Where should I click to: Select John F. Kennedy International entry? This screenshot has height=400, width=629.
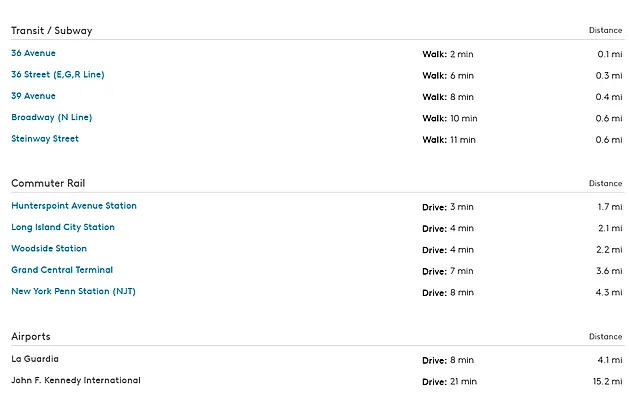tap(76, 381)
